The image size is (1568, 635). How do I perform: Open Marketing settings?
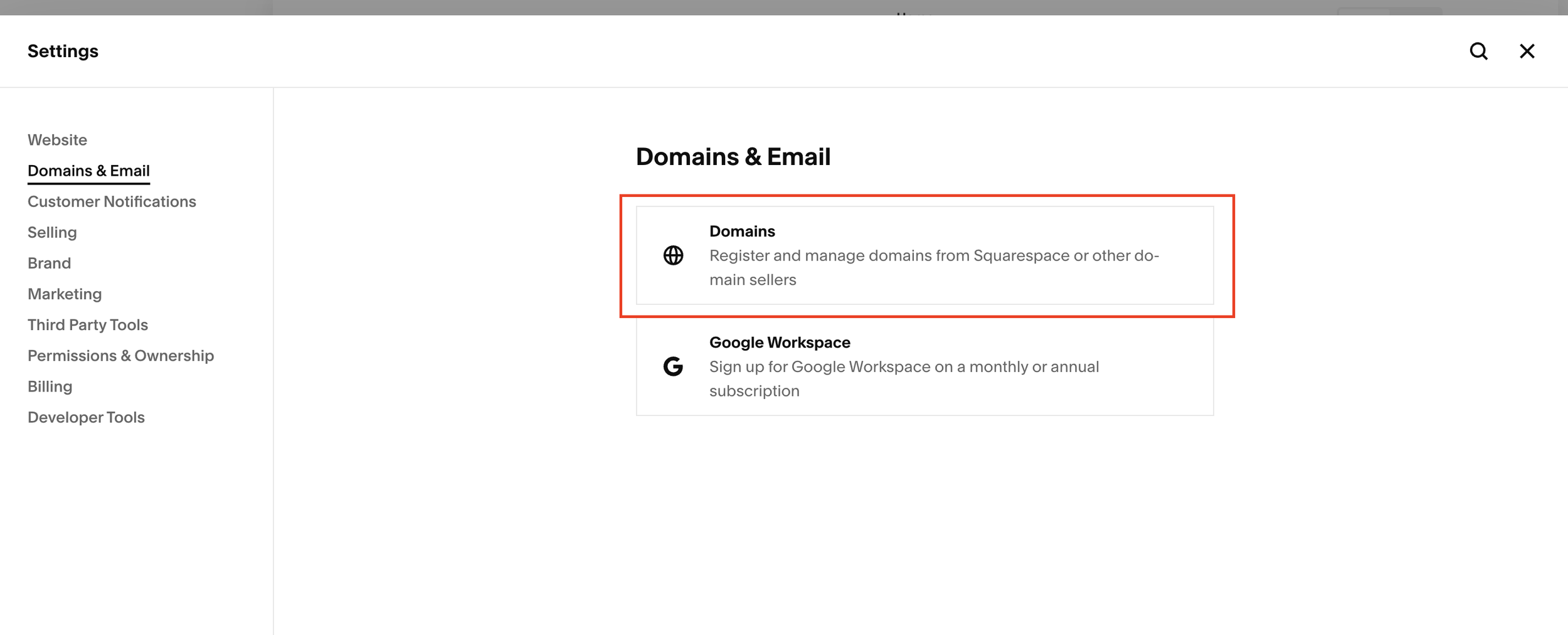pos(65,294)
